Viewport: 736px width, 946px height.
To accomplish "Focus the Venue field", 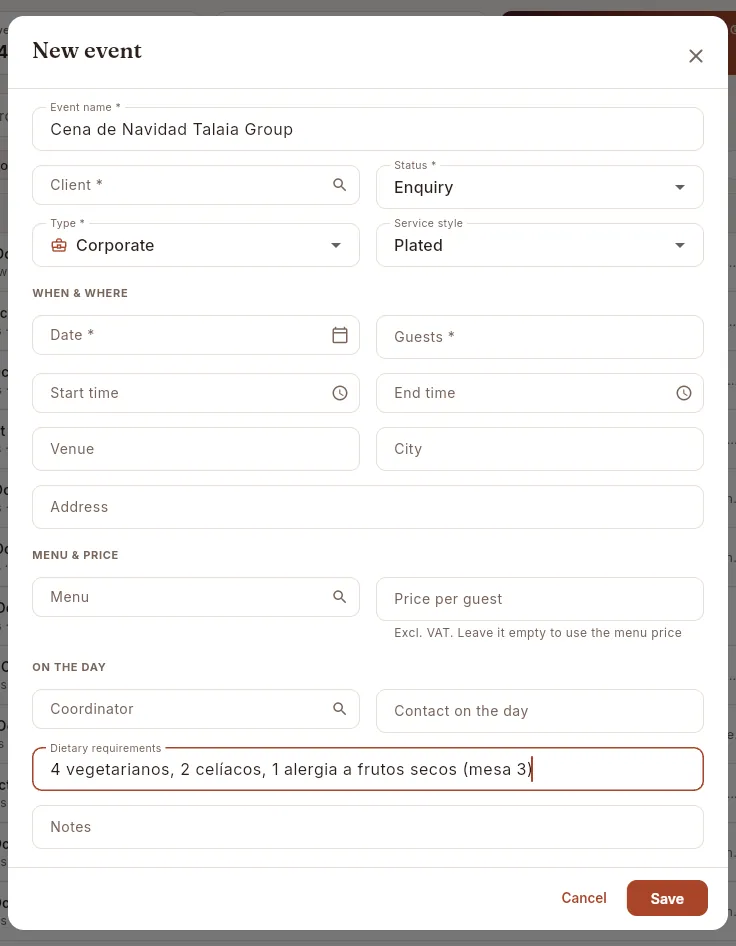I will [x=195, y=449].
